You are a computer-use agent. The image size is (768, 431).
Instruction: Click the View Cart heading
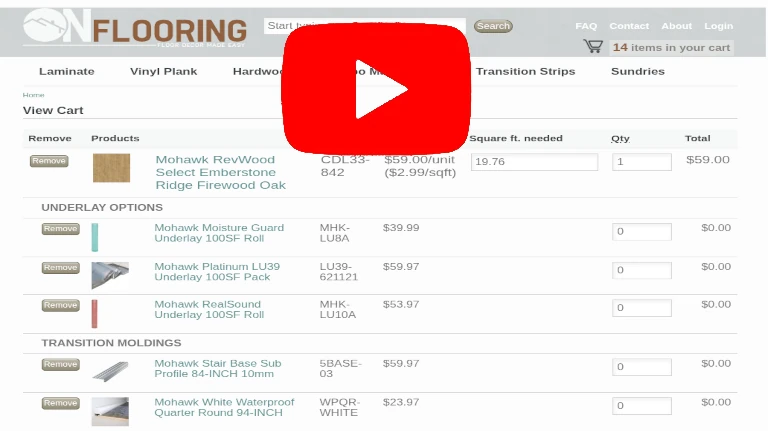coord(53,111)
